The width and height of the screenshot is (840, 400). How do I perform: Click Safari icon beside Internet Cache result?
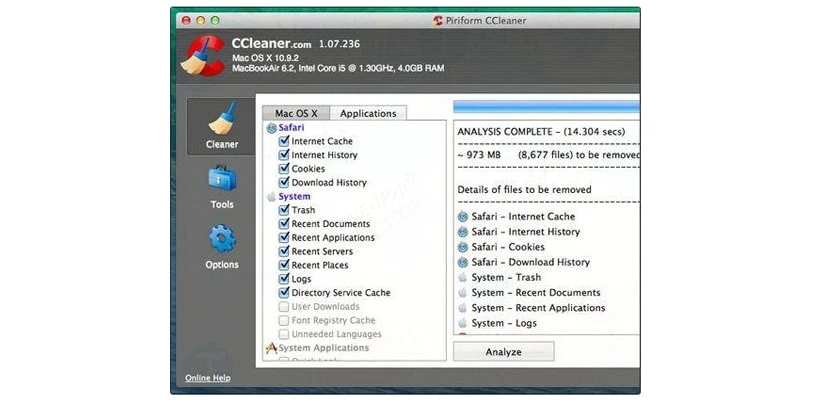click(x=463, y=217)
